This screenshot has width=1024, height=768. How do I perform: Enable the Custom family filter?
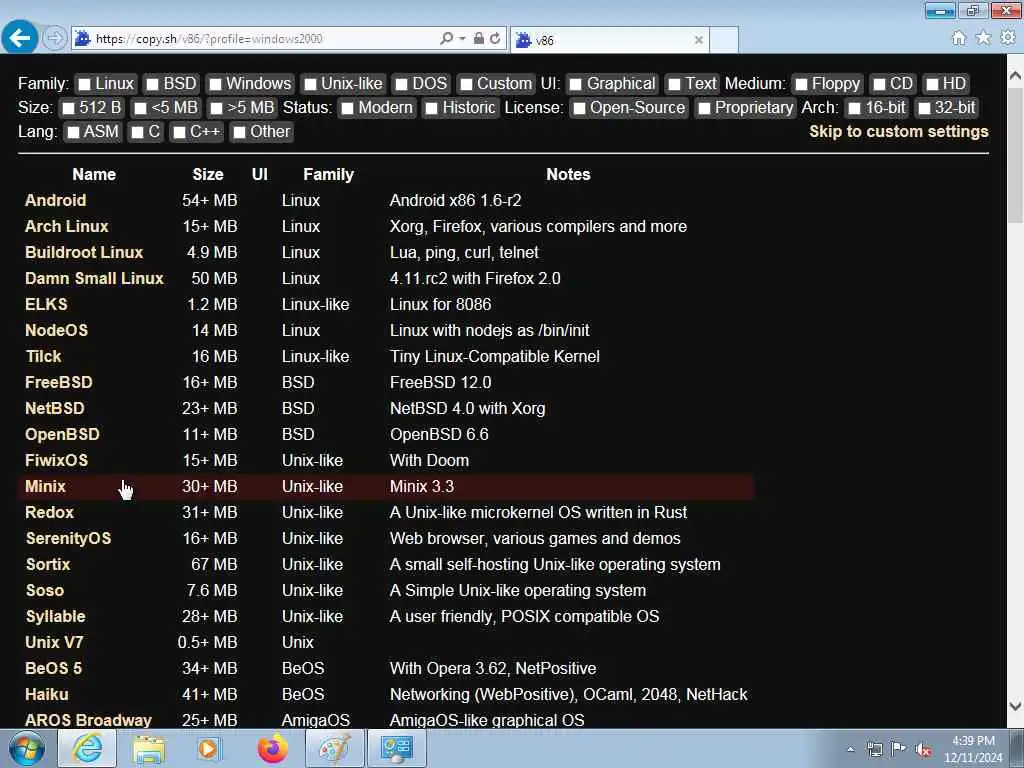(x=466, y=84)
